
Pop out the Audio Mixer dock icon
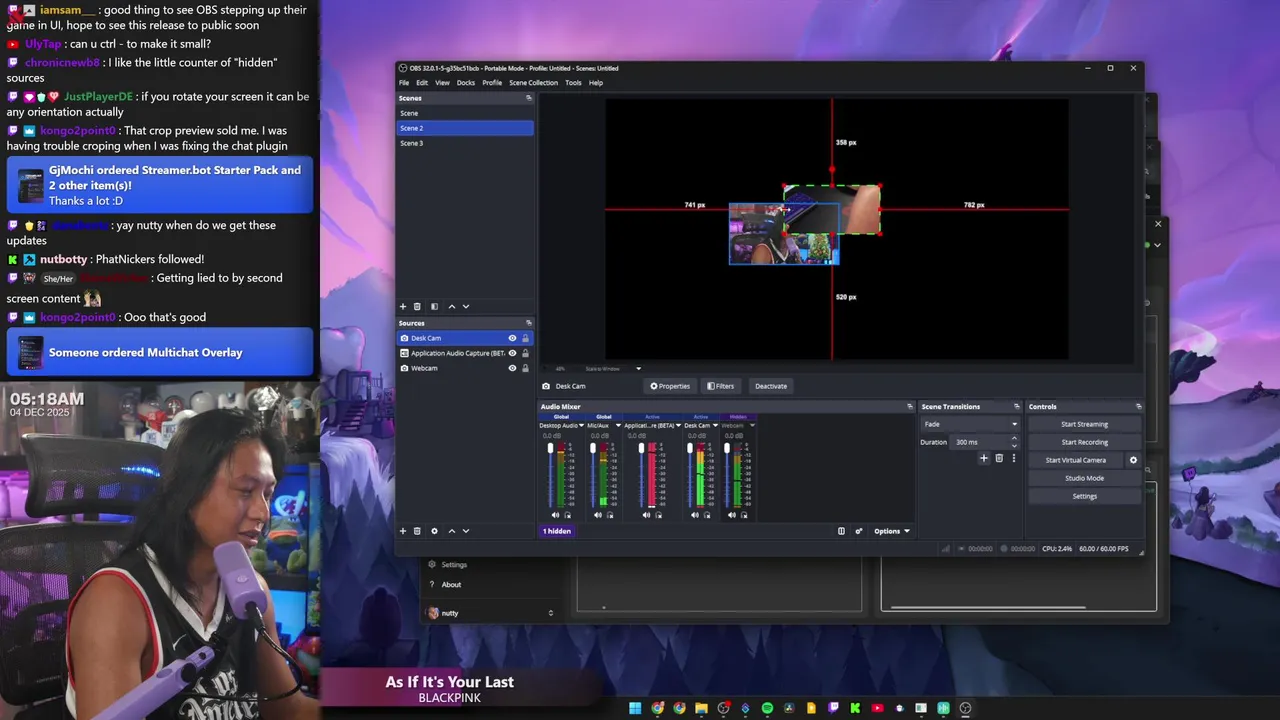[x=910, y=407]
